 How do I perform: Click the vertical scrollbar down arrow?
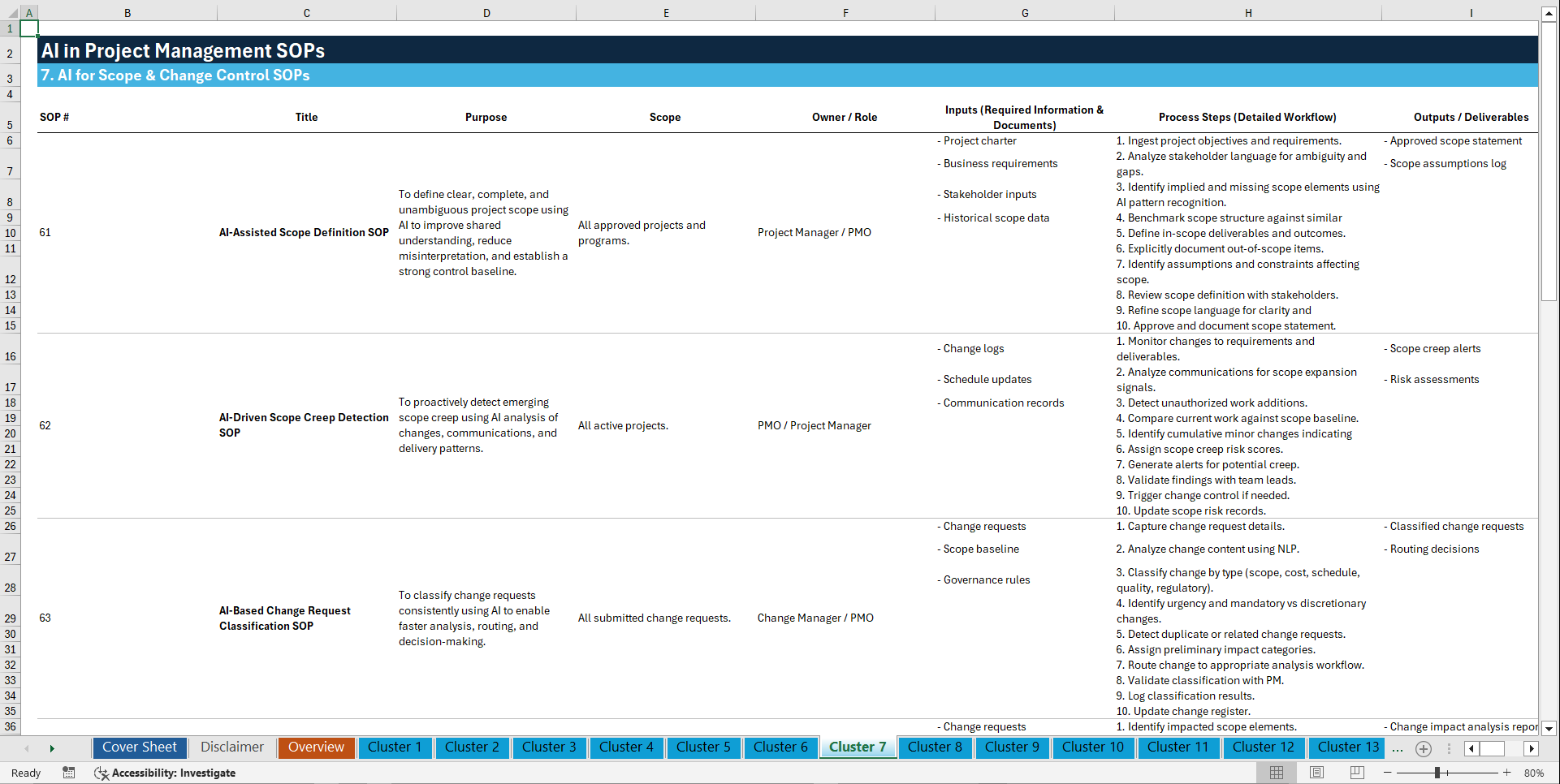coord(1549,729)
